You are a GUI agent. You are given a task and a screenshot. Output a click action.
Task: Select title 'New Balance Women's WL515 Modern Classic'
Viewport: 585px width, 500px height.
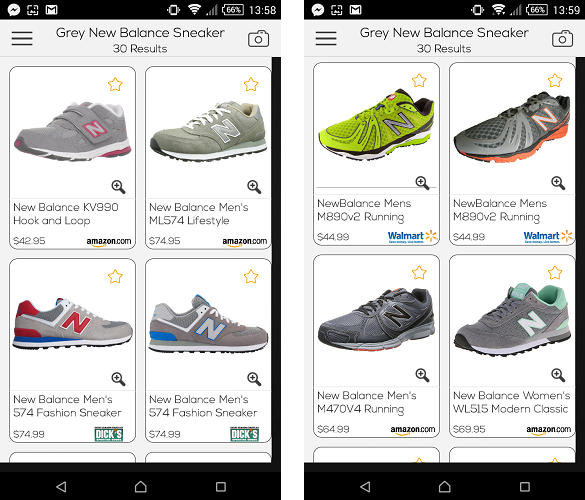coord(512,402)
